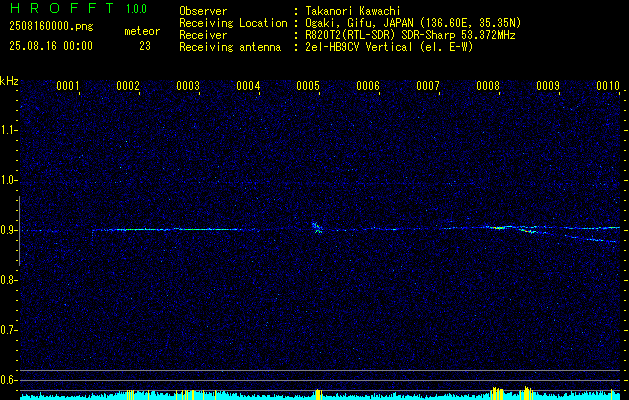
Task: Click time marker 0004
Action: 248,85
